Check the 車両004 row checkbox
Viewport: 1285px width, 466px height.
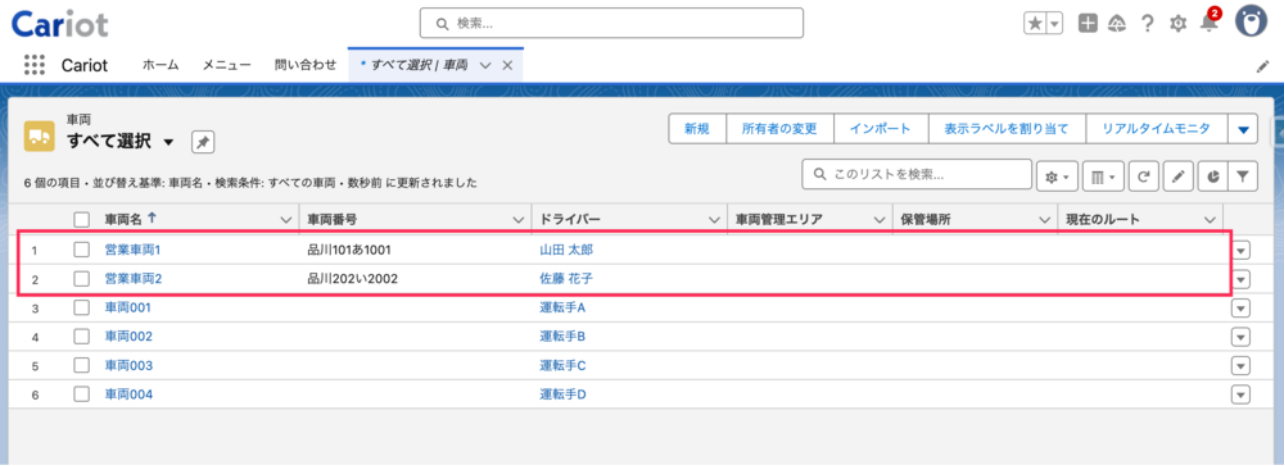pos(82,394)
